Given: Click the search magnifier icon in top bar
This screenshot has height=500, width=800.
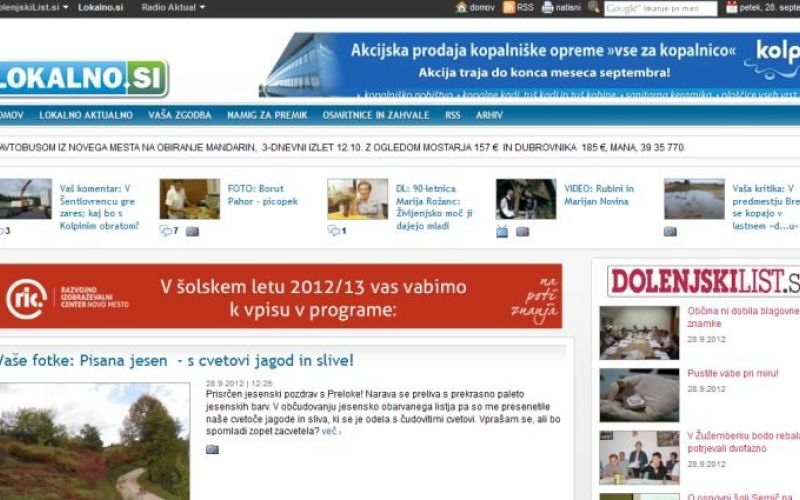Looking at the screenshot, I should (x=593, y=7).
